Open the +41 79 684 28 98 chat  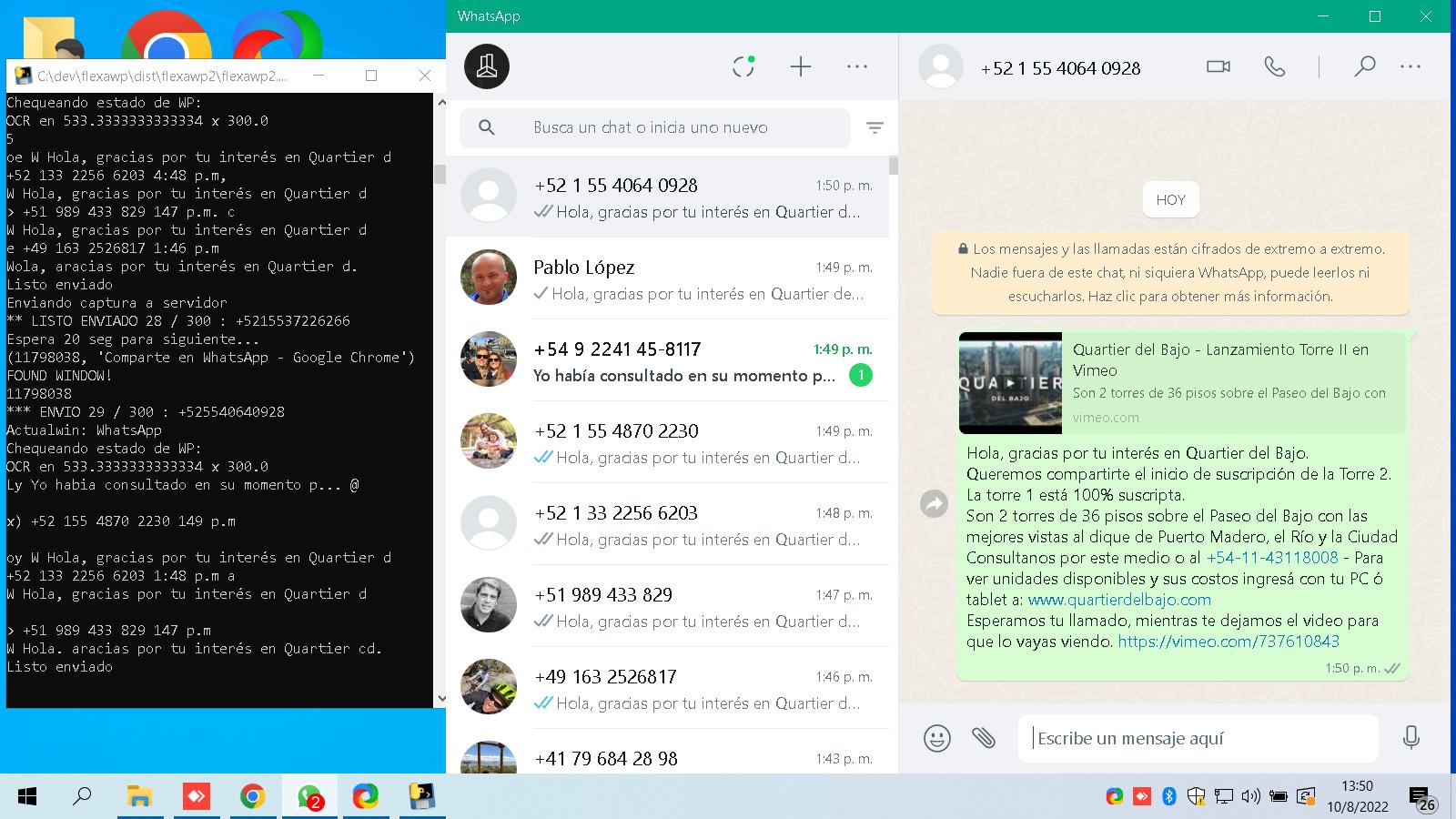click(667, 752)
